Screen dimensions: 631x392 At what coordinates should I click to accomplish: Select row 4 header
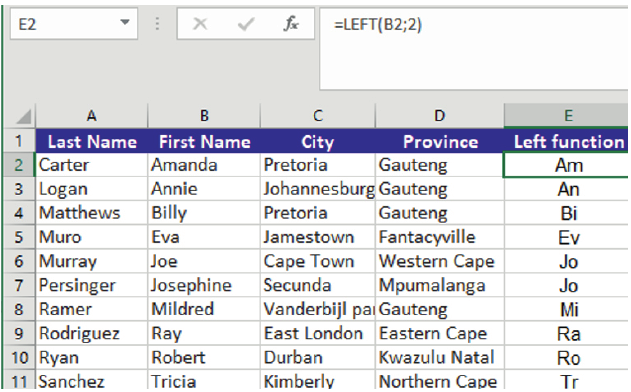point(19,213)
